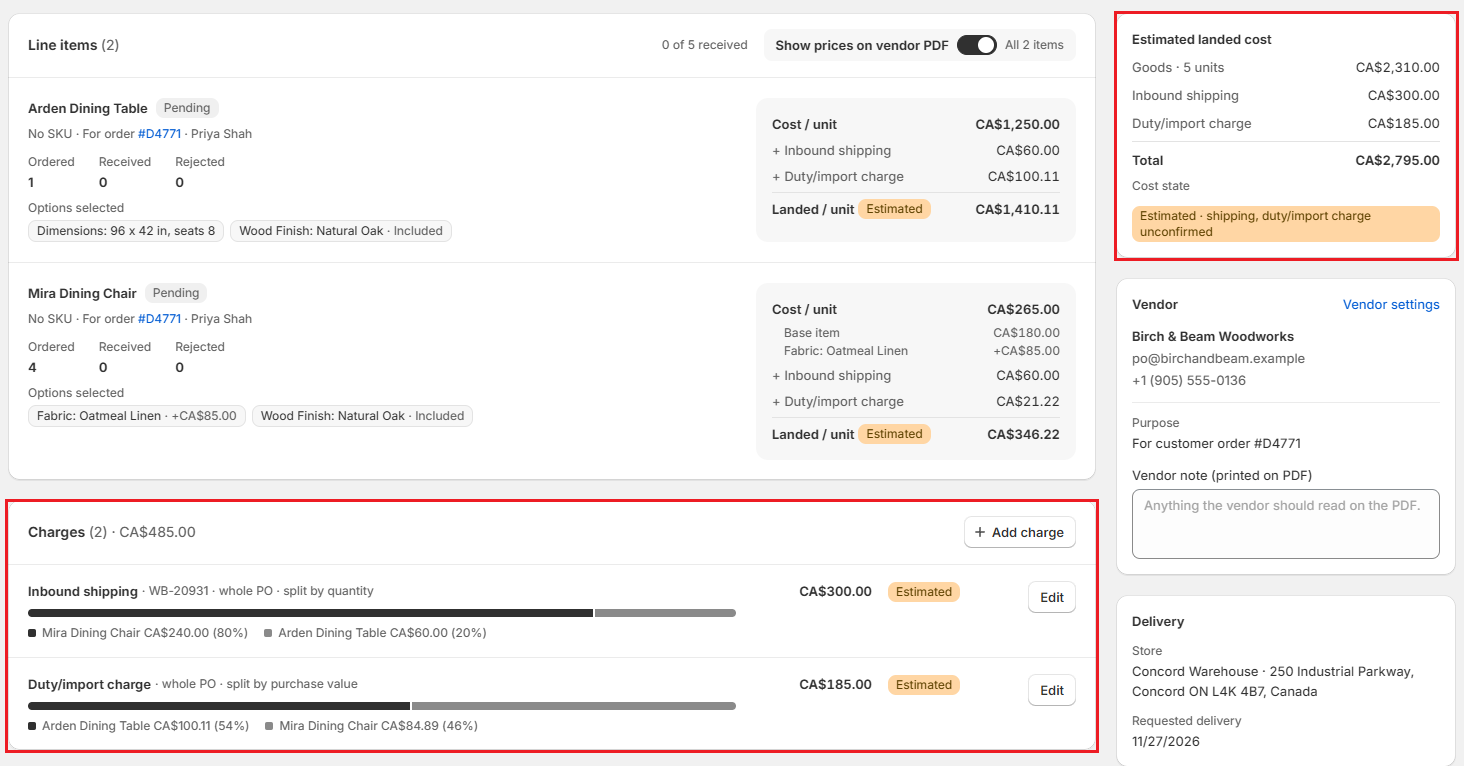Click the Estimated badge beside CA$1,410.11
Image resolution: width=1464 pixels, height=766 pixels.
point(894,209)
